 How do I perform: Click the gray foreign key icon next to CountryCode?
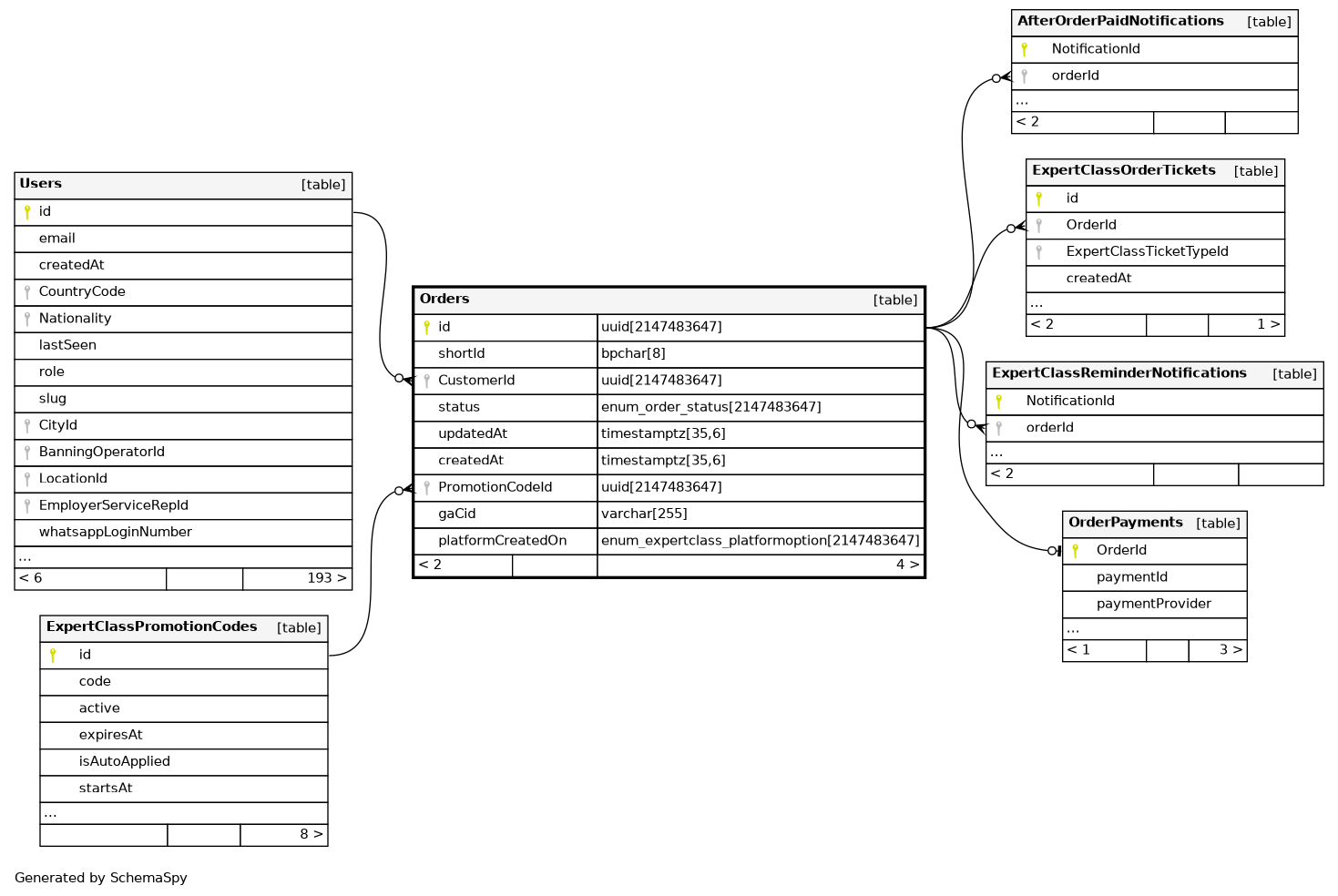[x=27, y=292]
